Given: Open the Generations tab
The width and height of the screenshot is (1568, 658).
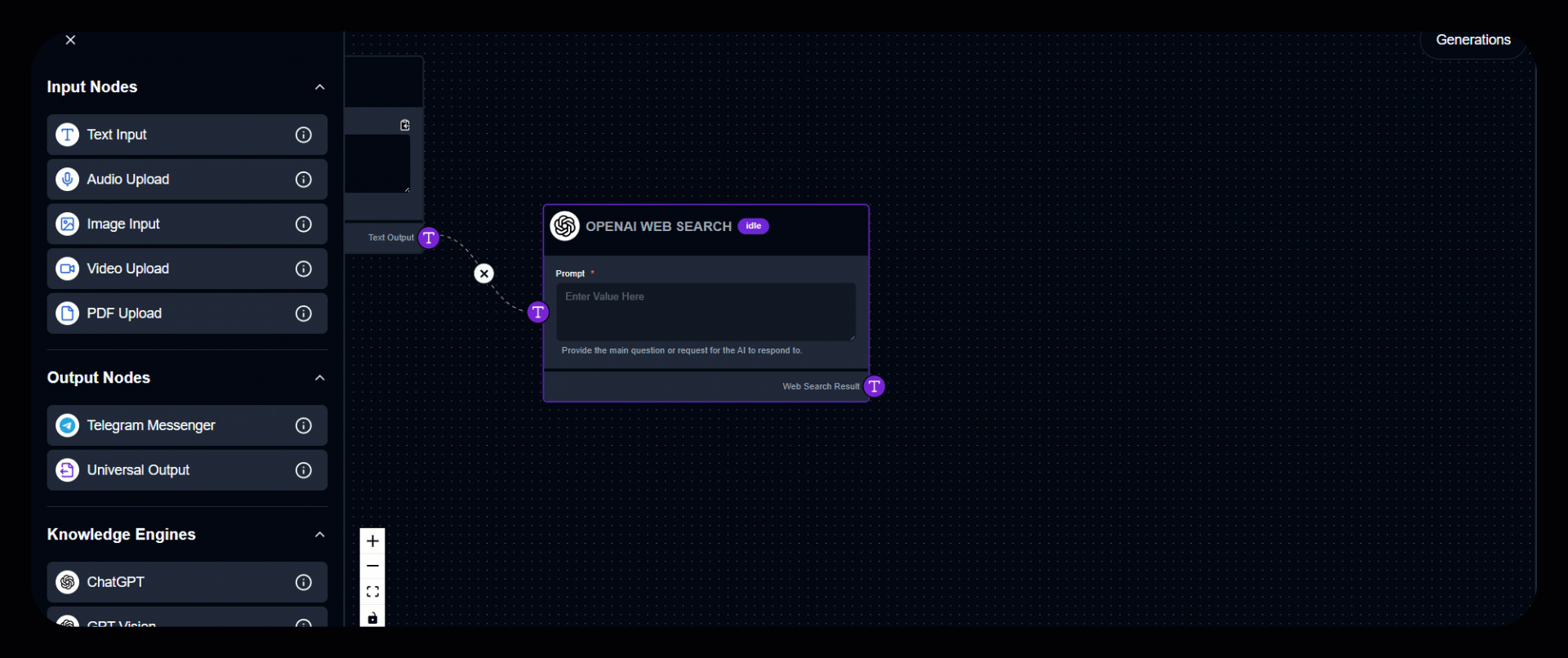Looking at the screenshot, I should pos(1472,40).
